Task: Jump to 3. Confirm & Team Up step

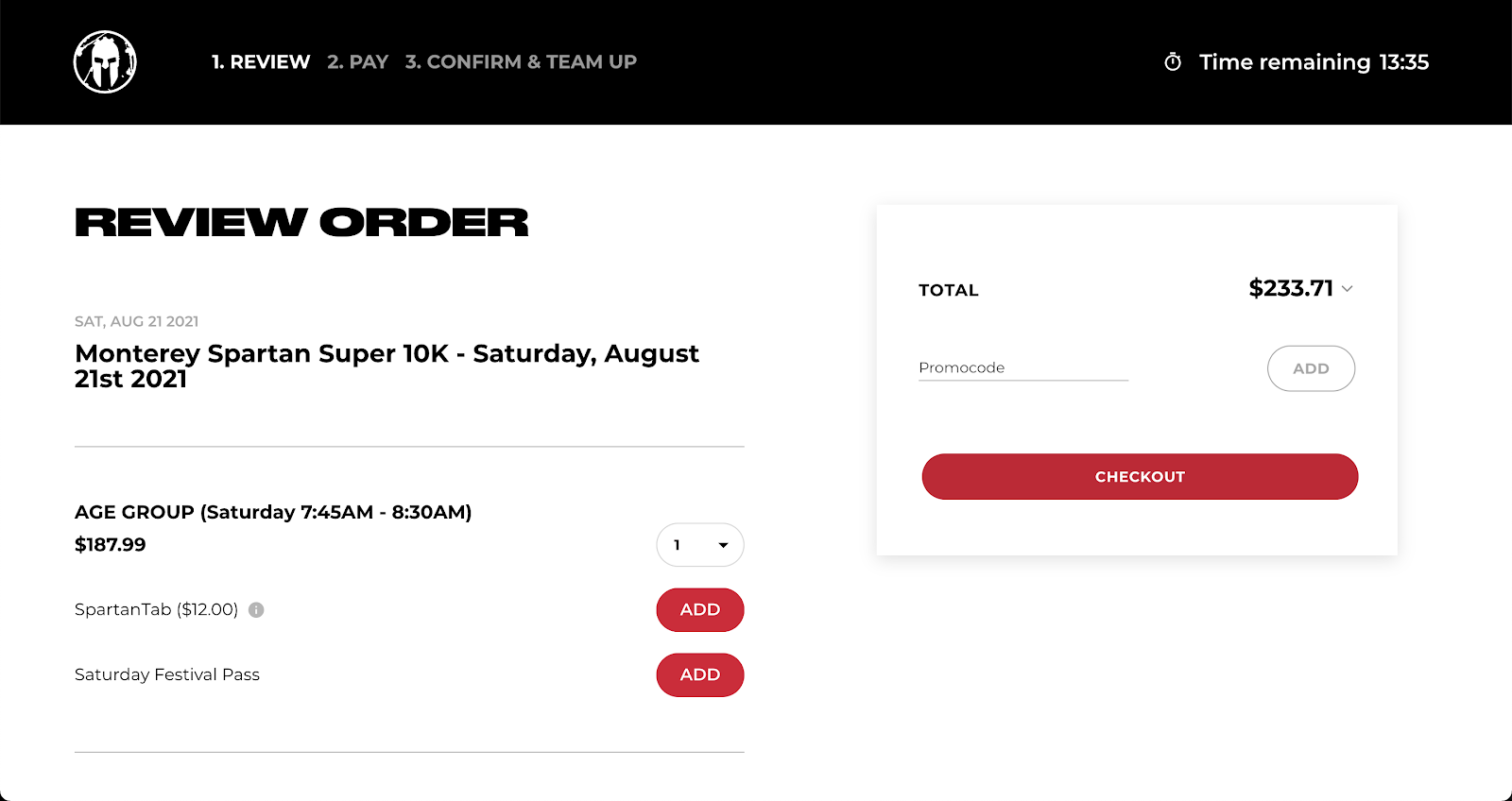Action: coord(521,62)
